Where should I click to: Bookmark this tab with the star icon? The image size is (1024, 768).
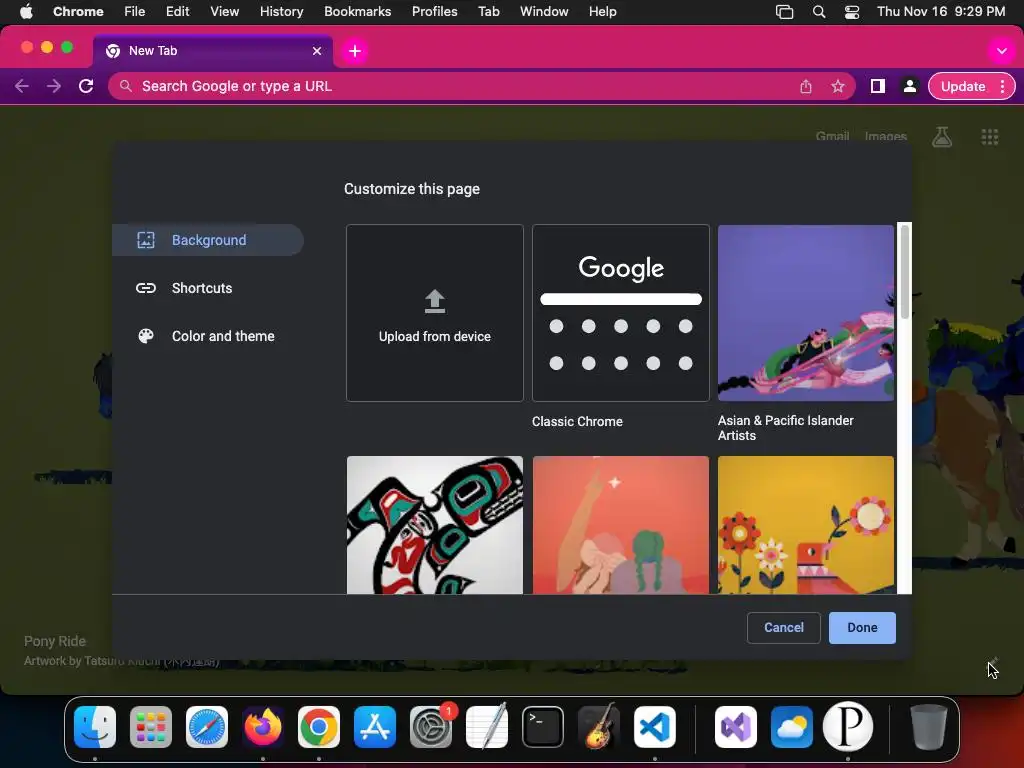coord(838,86)
